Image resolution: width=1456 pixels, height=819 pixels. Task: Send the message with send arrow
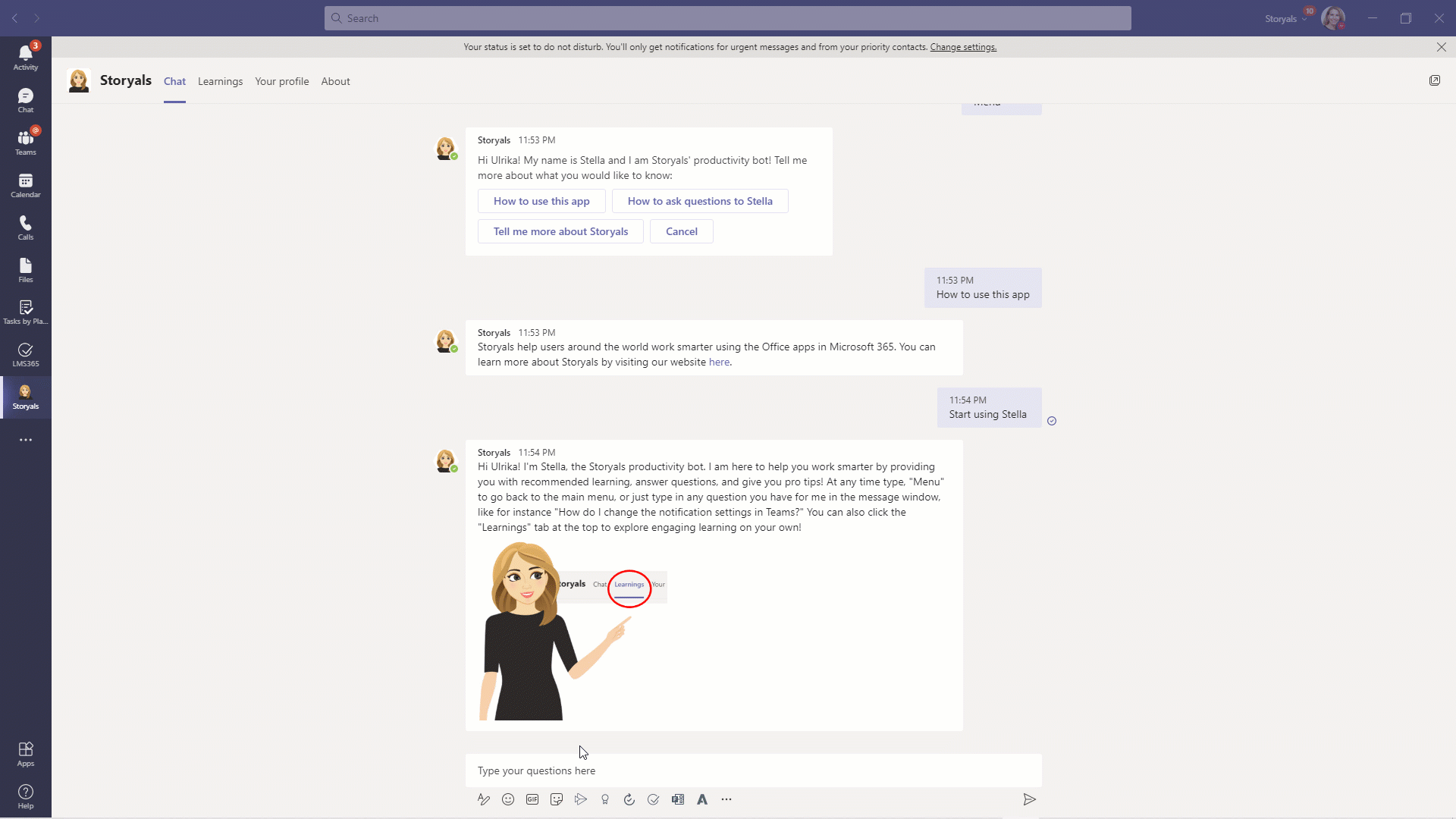pos(1029,799)
